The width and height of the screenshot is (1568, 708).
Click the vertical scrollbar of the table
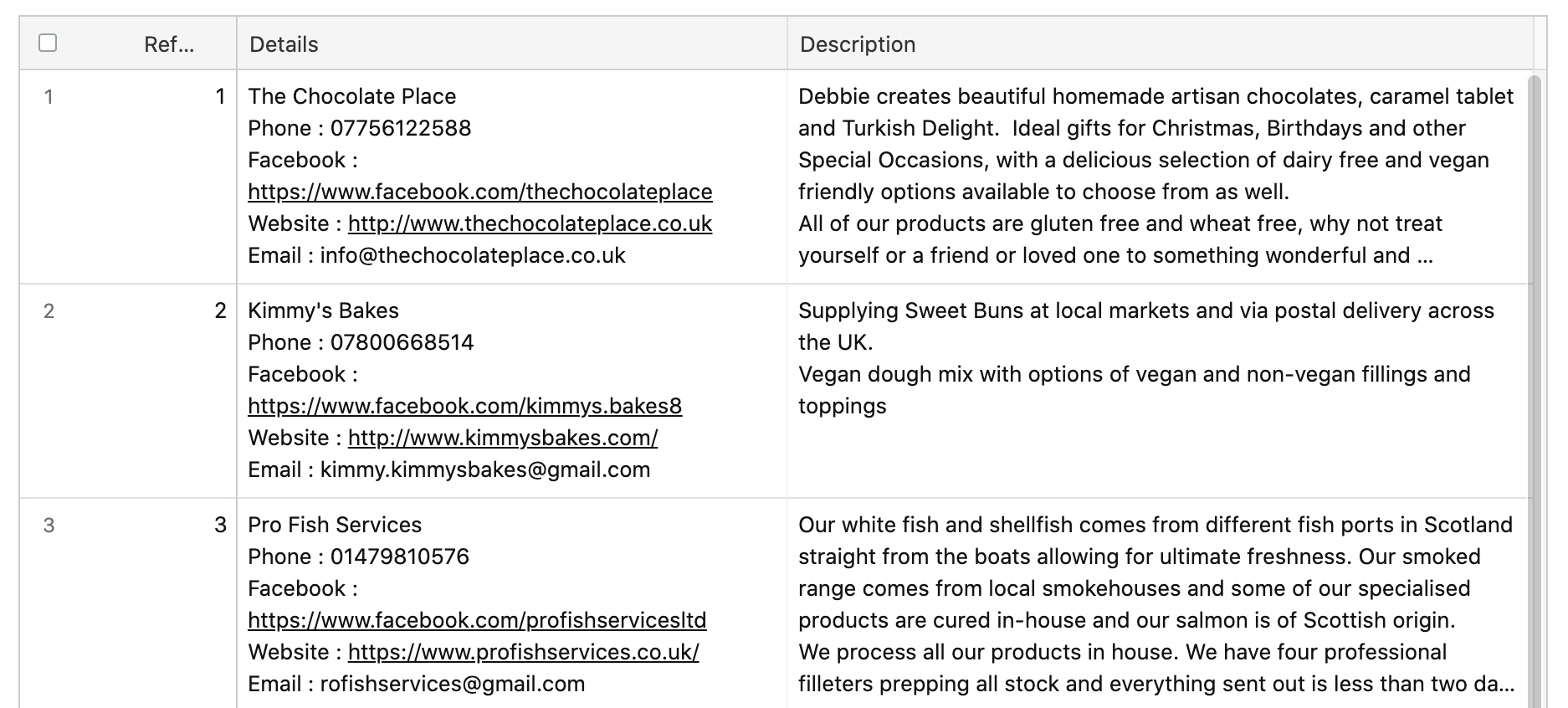[x=1534, y=391]
